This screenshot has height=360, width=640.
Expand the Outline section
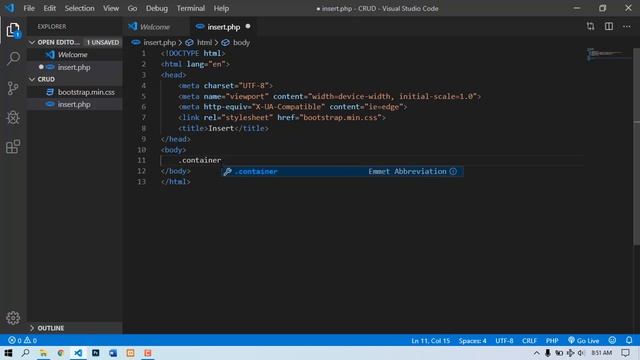(x=32, y=328)
